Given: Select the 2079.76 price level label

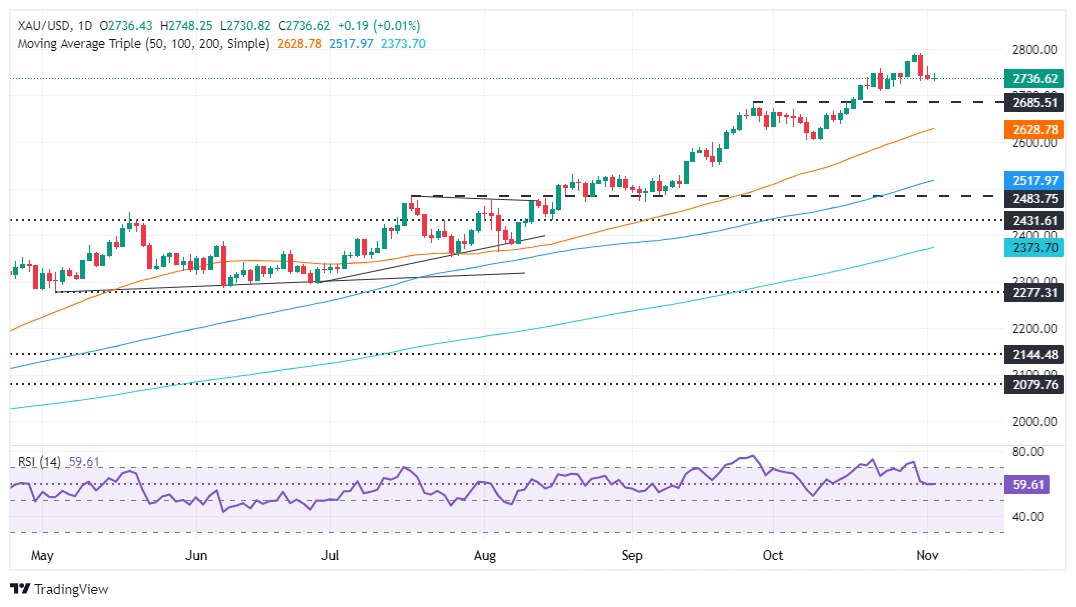Looking at the screenshot, I should click(x=1035, y=384).
